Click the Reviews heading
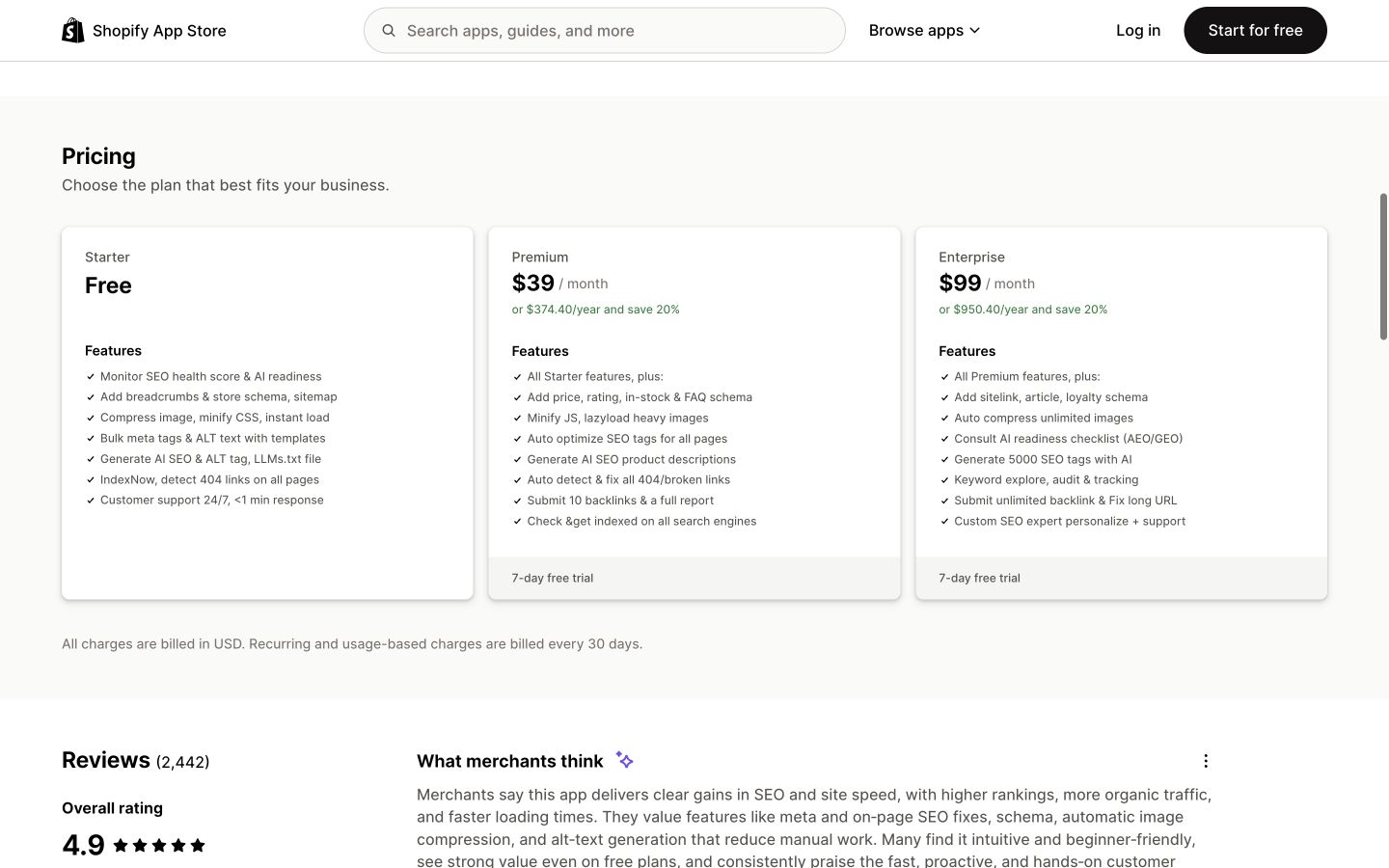This screenshot has height=868, width=1389. [106, 760]
